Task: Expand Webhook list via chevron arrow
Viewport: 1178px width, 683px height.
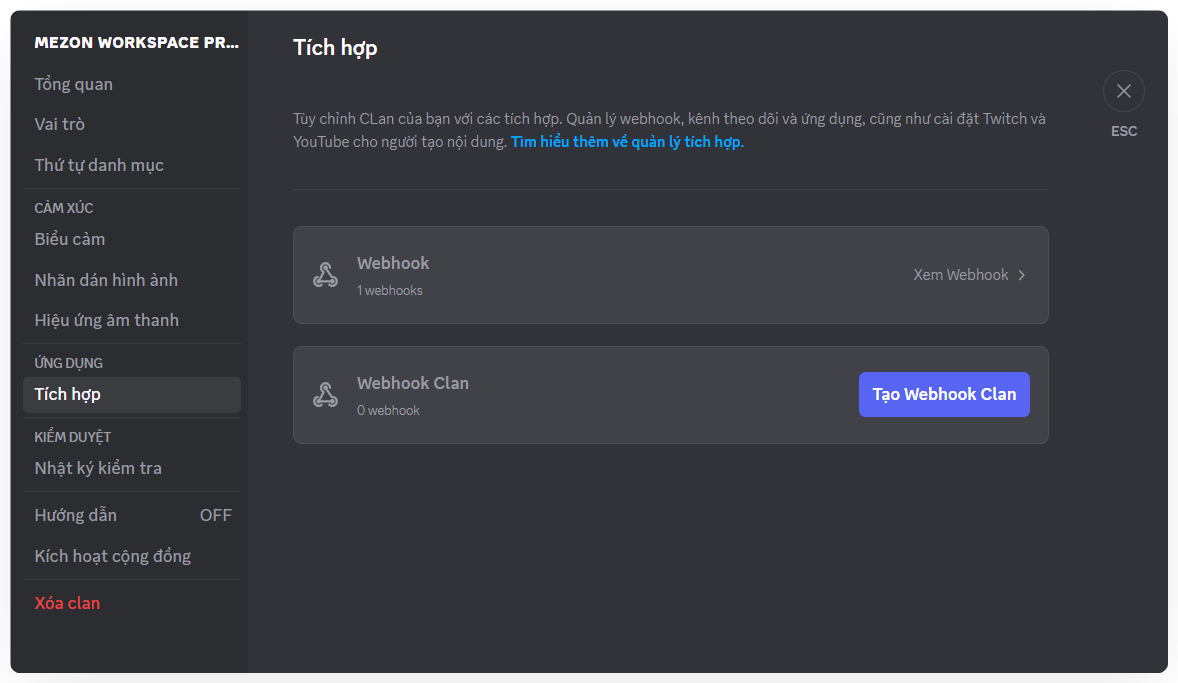Action: (1021, 275)
